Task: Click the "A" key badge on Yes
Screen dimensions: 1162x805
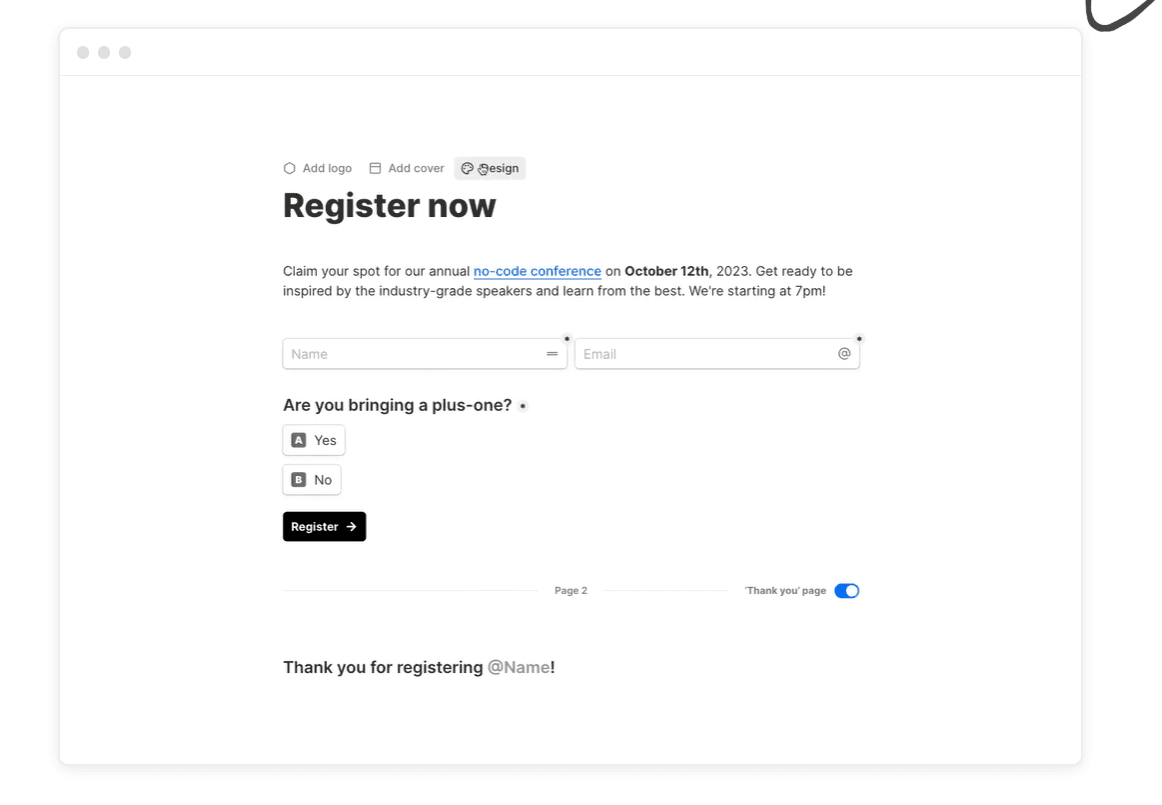Action: 298,440
